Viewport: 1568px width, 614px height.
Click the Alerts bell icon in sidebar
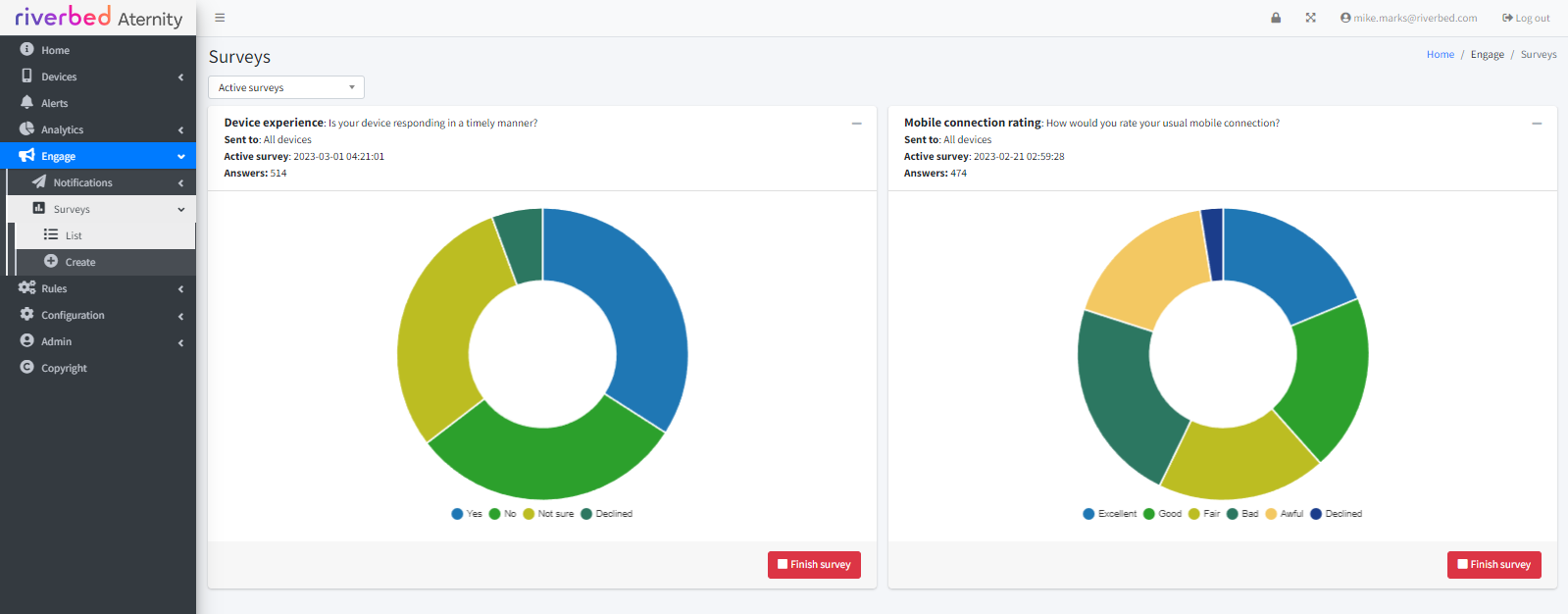[26, 103]
